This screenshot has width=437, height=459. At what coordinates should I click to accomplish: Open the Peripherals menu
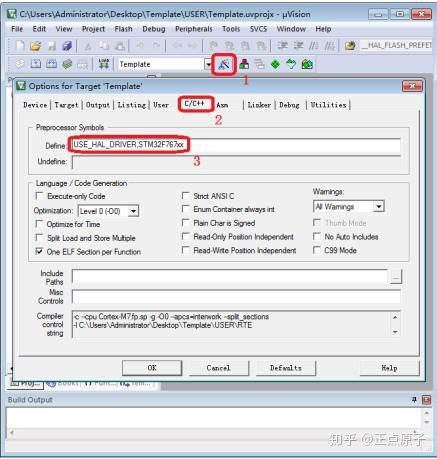coord(194,29)
